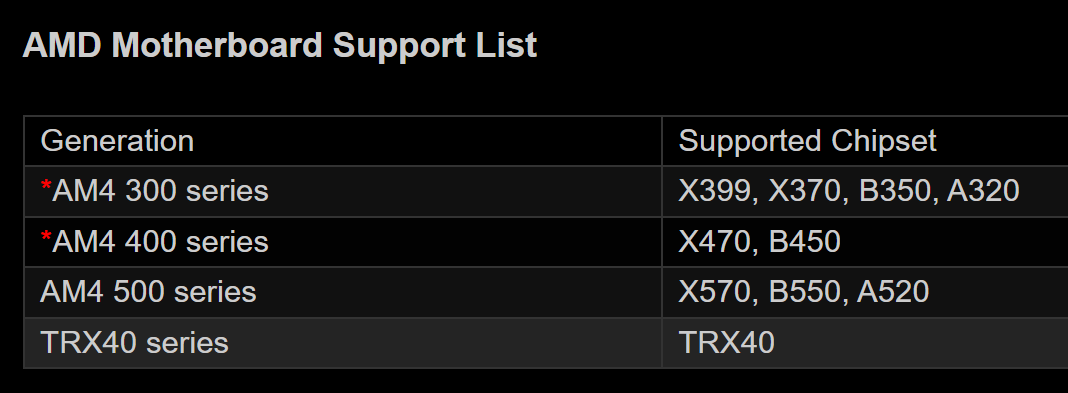Click the AM4 400 series cell
The image size is (1068, 393).
(343, 242)
